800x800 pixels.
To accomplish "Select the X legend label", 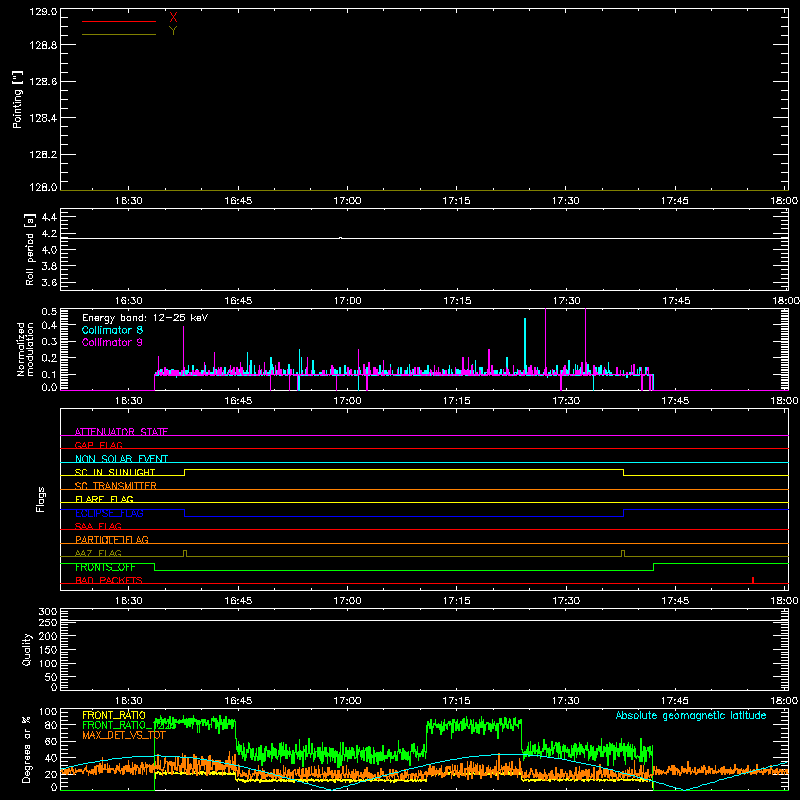I will click(x=173, y=17).
